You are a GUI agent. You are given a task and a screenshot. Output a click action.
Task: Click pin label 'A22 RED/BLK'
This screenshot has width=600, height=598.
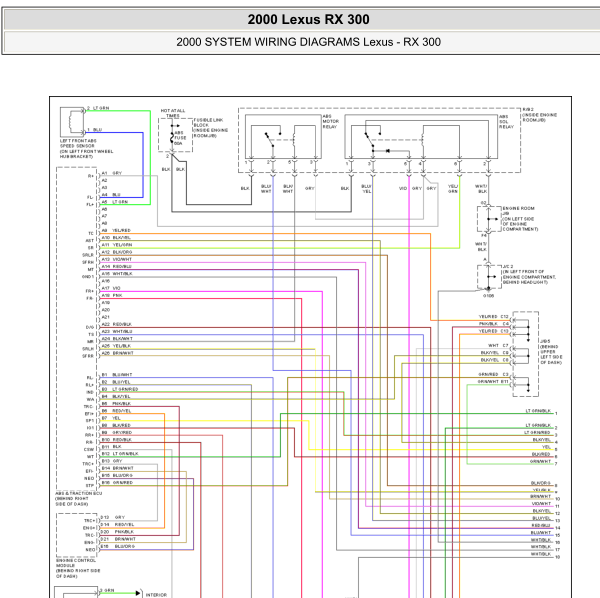116,324
